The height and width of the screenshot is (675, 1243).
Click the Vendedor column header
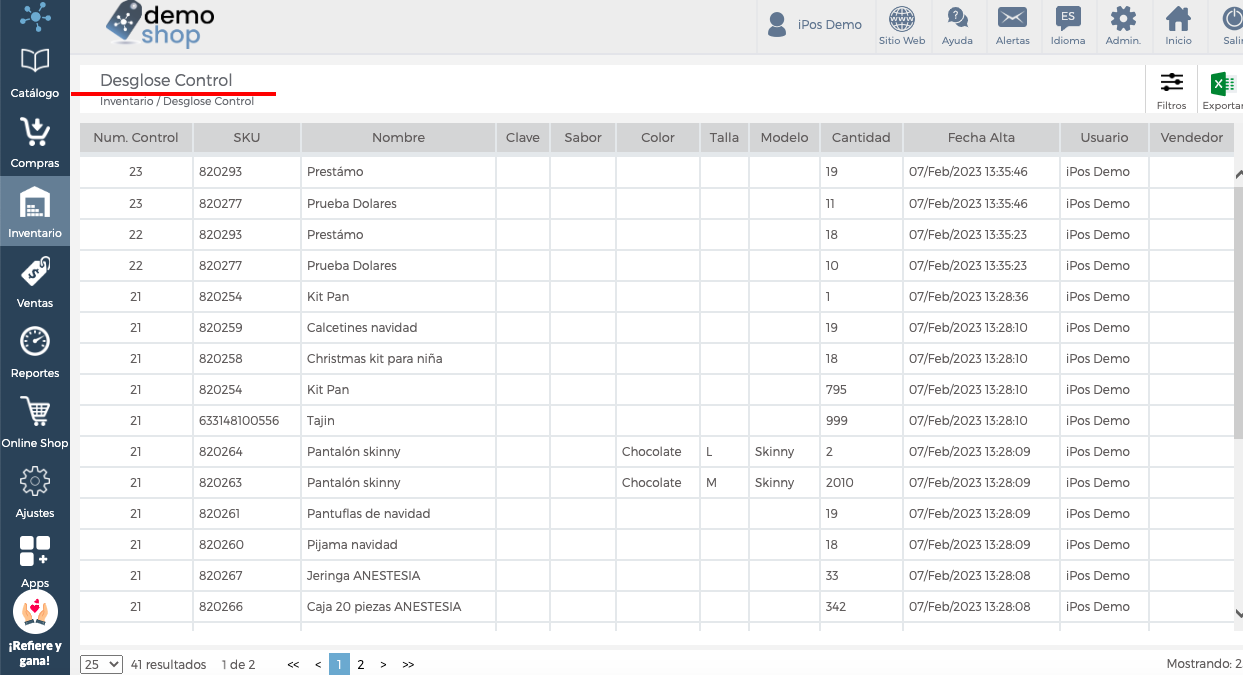(x=1192, y=138)
